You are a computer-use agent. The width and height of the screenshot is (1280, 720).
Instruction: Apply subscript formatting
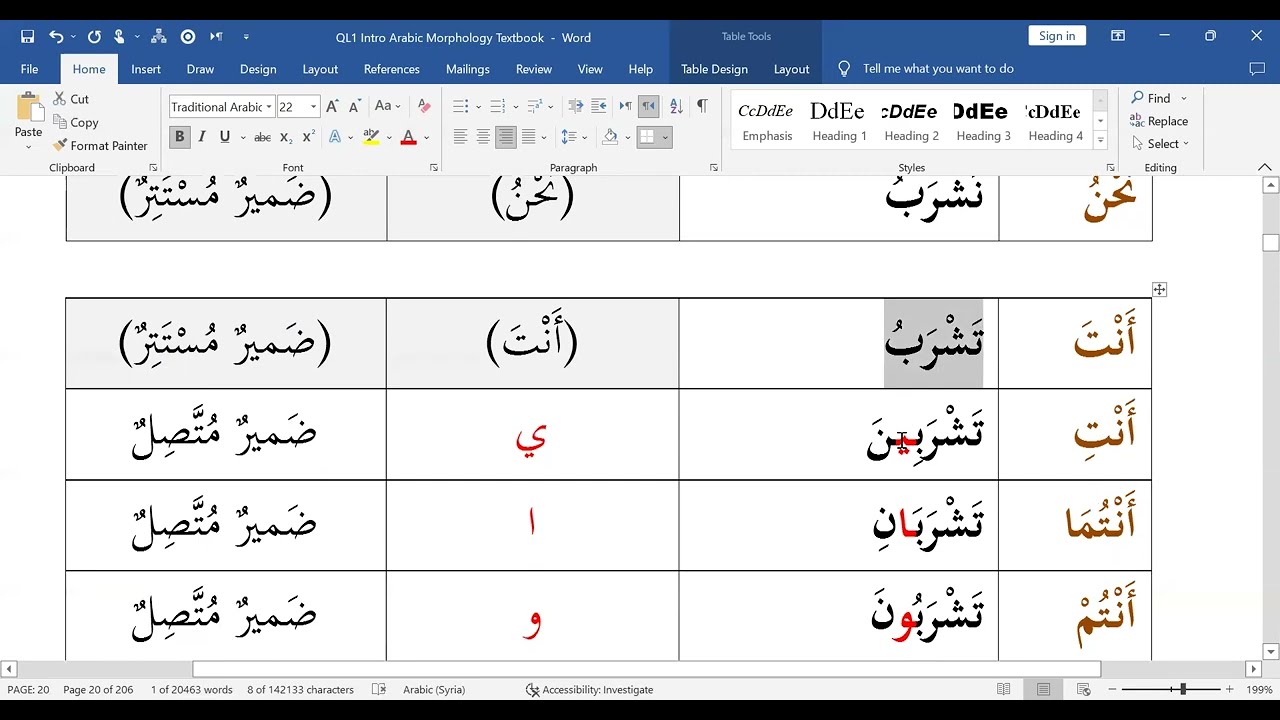tap(286, 137)
